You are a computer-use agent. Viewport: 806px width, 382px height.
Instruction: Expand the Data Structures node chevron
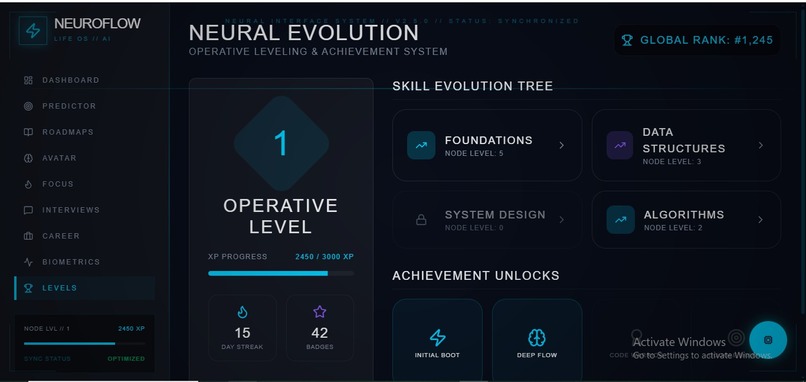click(761, 145)
